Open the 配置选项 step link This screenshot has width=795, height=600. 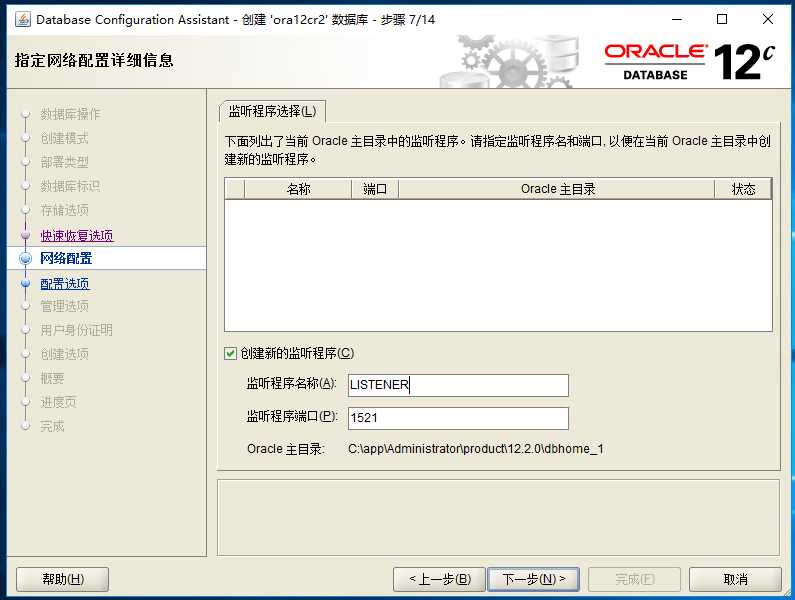[x=64, y=284]
